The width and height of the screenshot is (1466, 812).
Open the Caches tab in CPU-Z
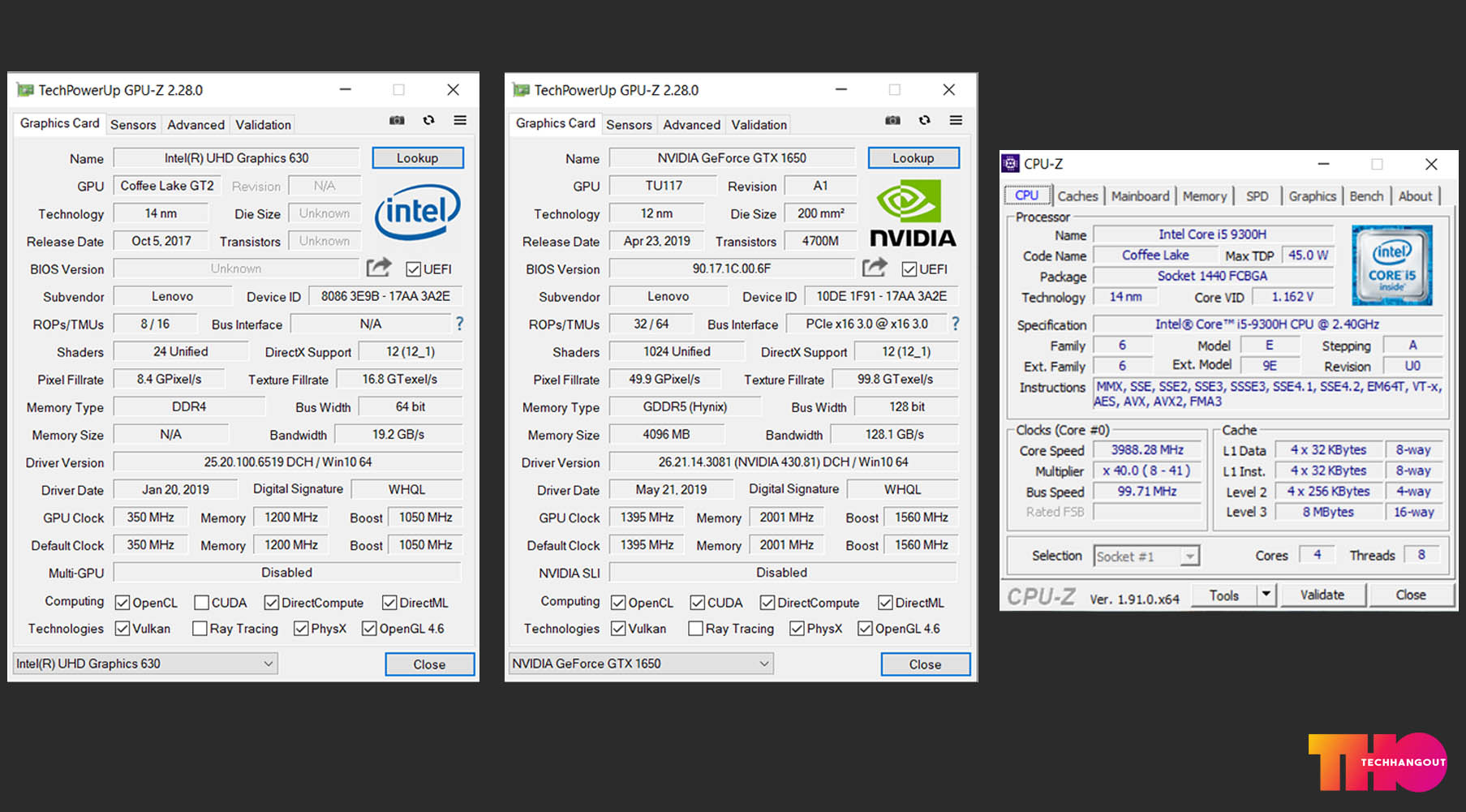point(1077,196)
